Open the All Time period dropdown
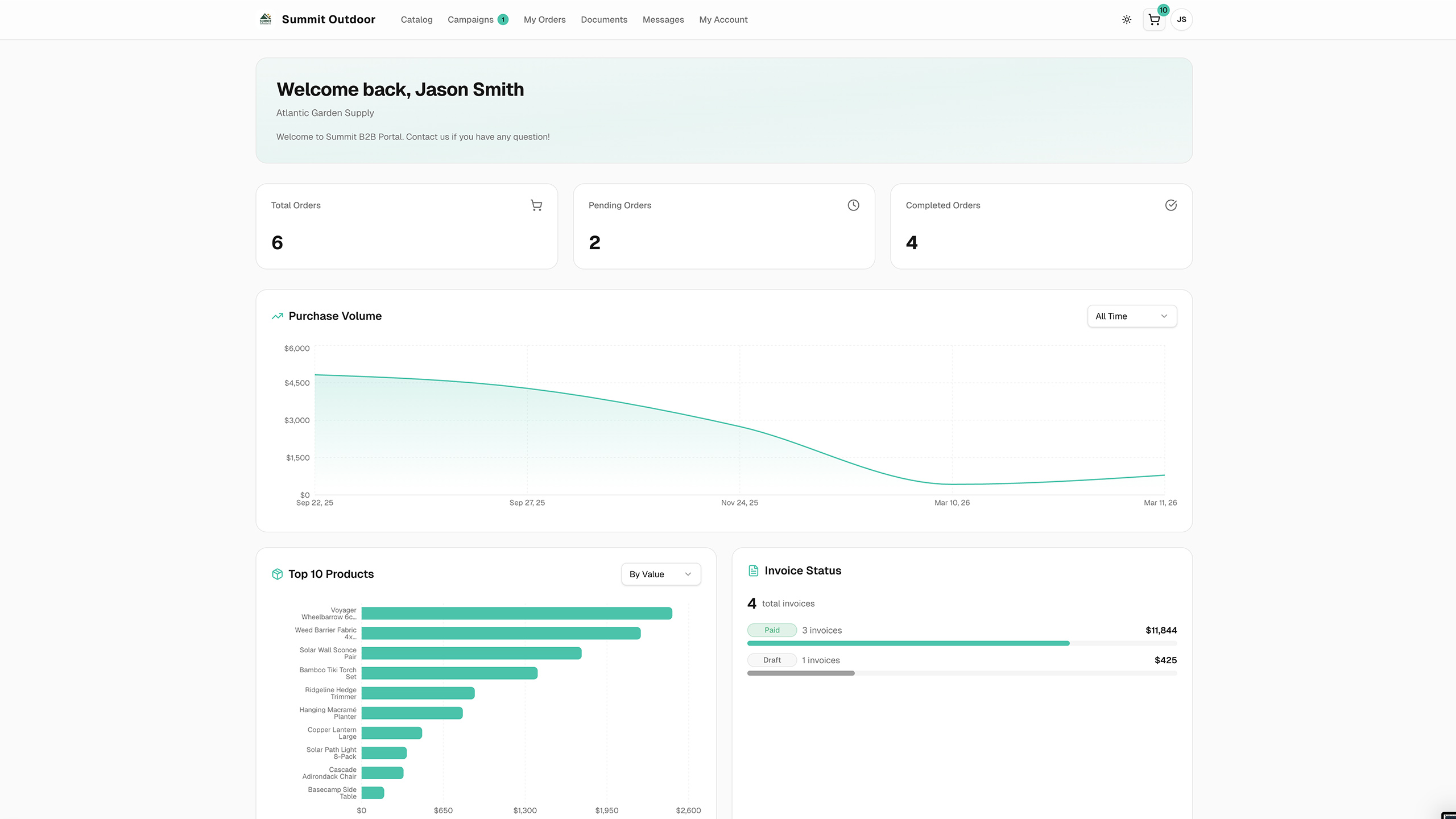The width and height of the screenshot is (1456, 819). coord(1132,316)
